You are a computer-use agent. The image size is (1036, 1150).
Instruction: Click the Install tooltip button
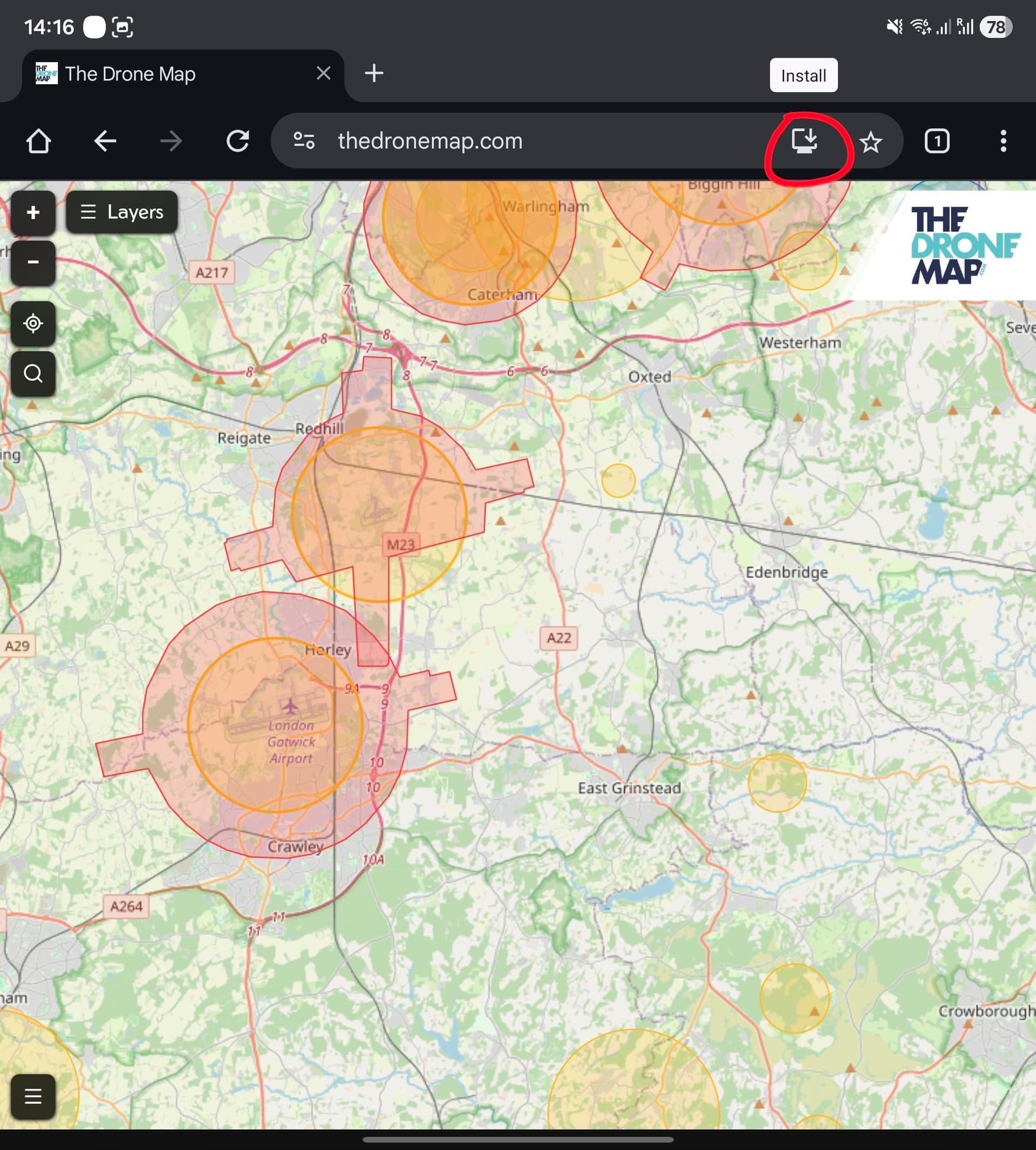coord(803,76)
